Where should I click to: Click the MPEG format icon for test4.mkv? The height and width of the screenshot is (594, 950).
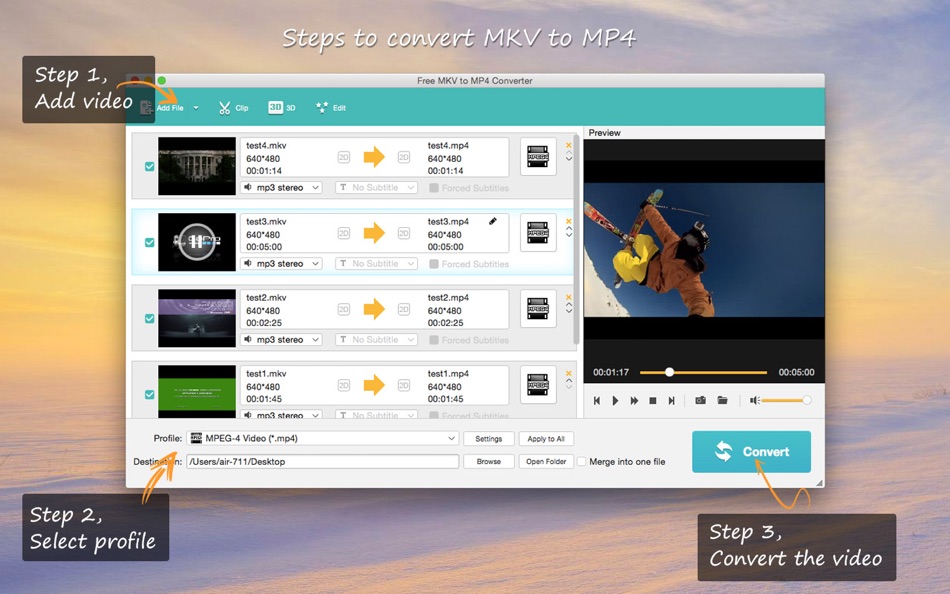(538, 156)
